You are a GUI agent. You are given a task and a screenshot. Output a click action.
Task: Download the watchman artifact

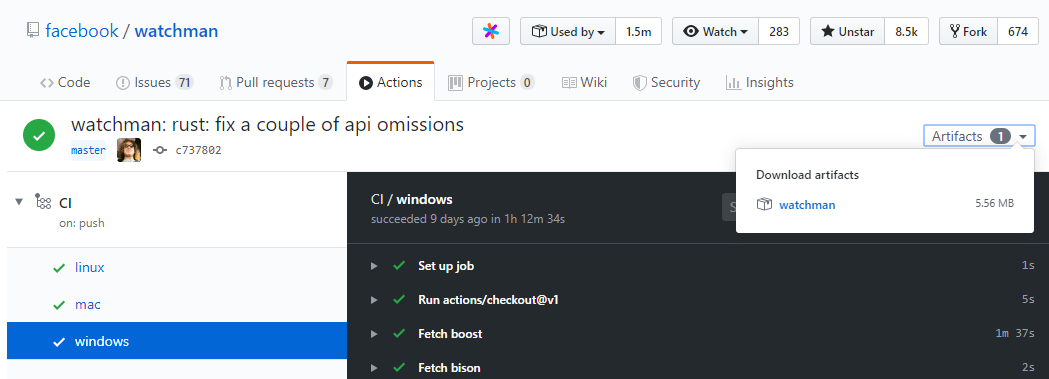(807, 205)
